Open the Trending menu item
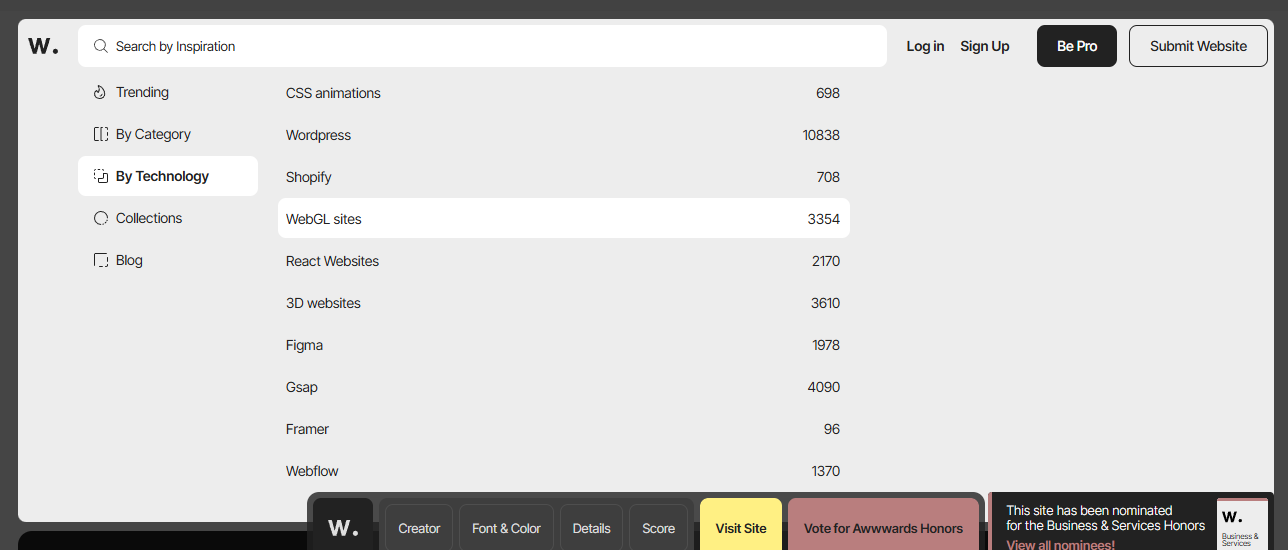Image resolution: width=1288 pixels, height=550 pixels. coord(168,92)
